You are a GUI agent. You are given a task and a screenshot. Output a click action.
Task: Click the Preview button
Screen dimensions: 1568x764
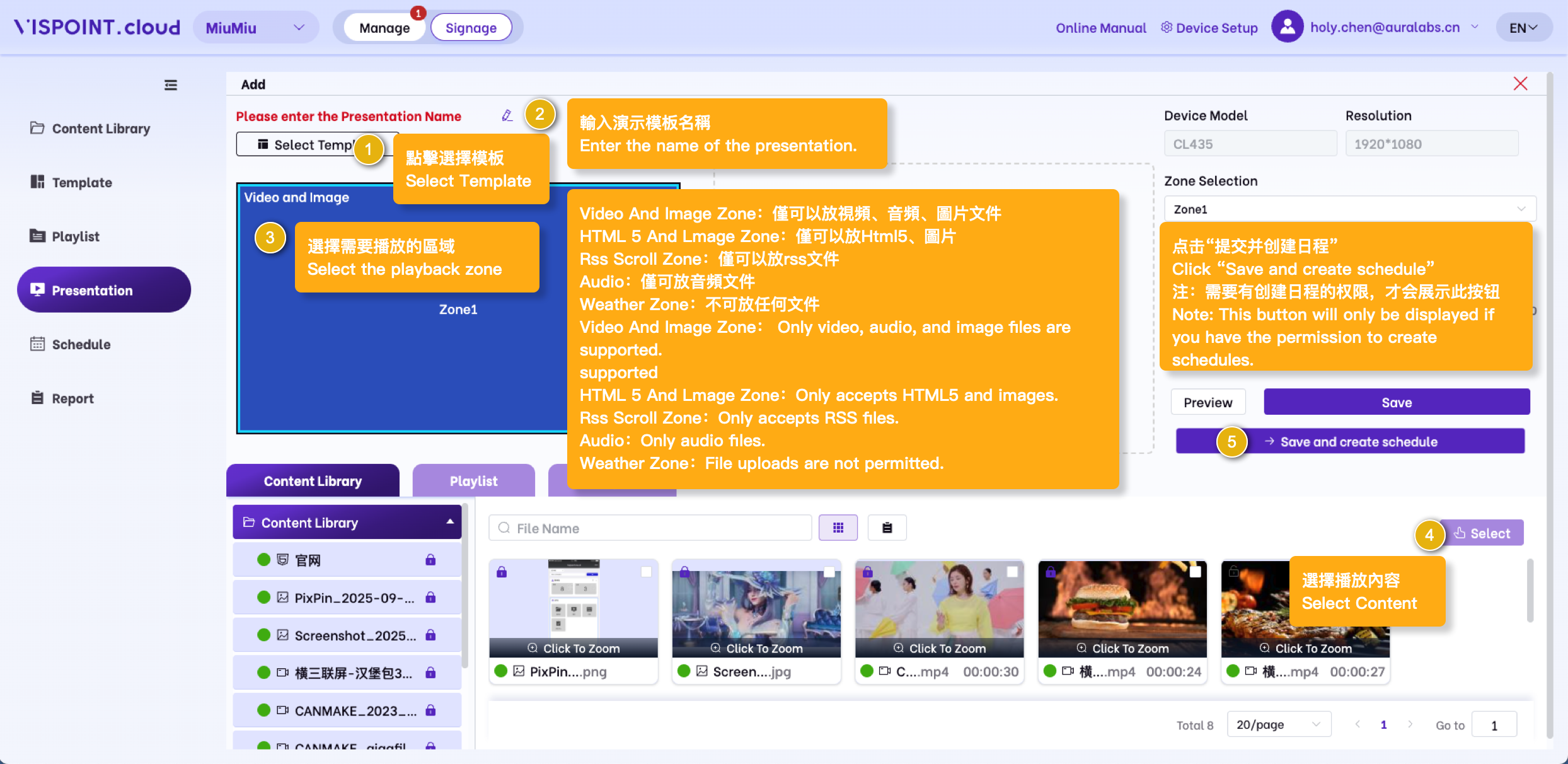(x=1207, y=402)
